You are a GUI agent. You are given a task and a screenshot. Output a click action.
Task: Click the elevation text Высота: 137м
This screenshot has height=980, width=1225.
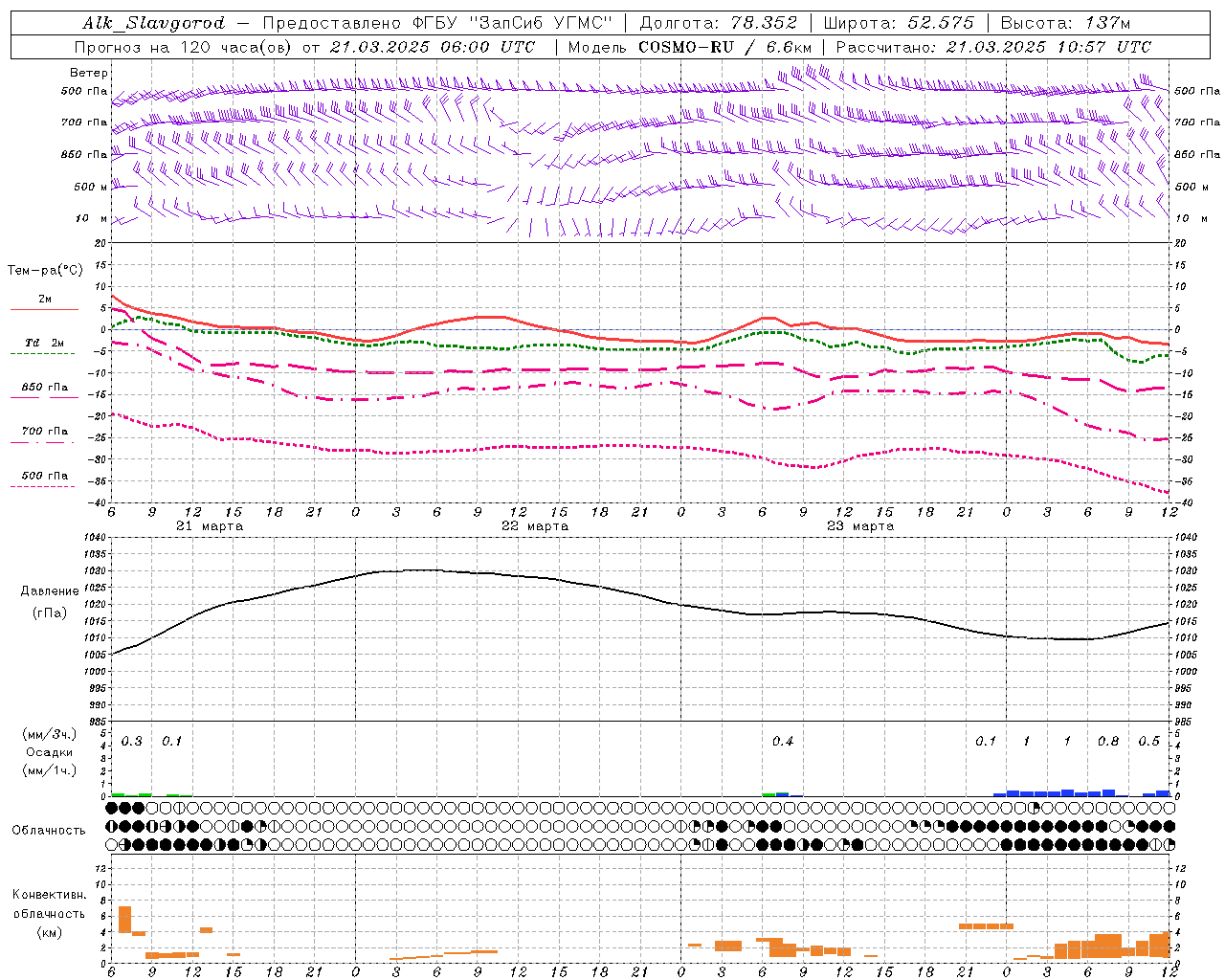(x=1065, y=23)
